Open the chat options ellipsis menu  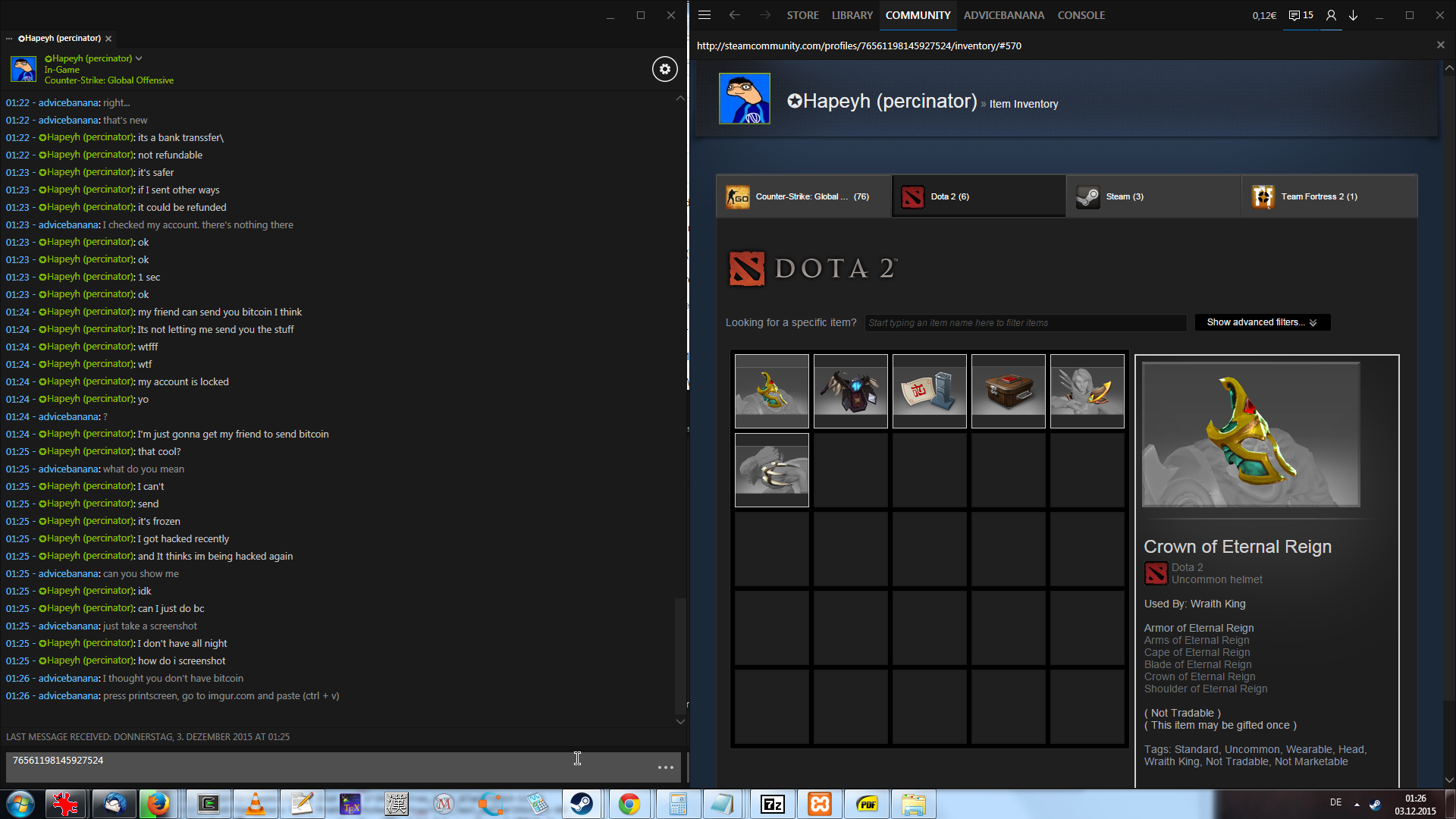tap(665, 767)
